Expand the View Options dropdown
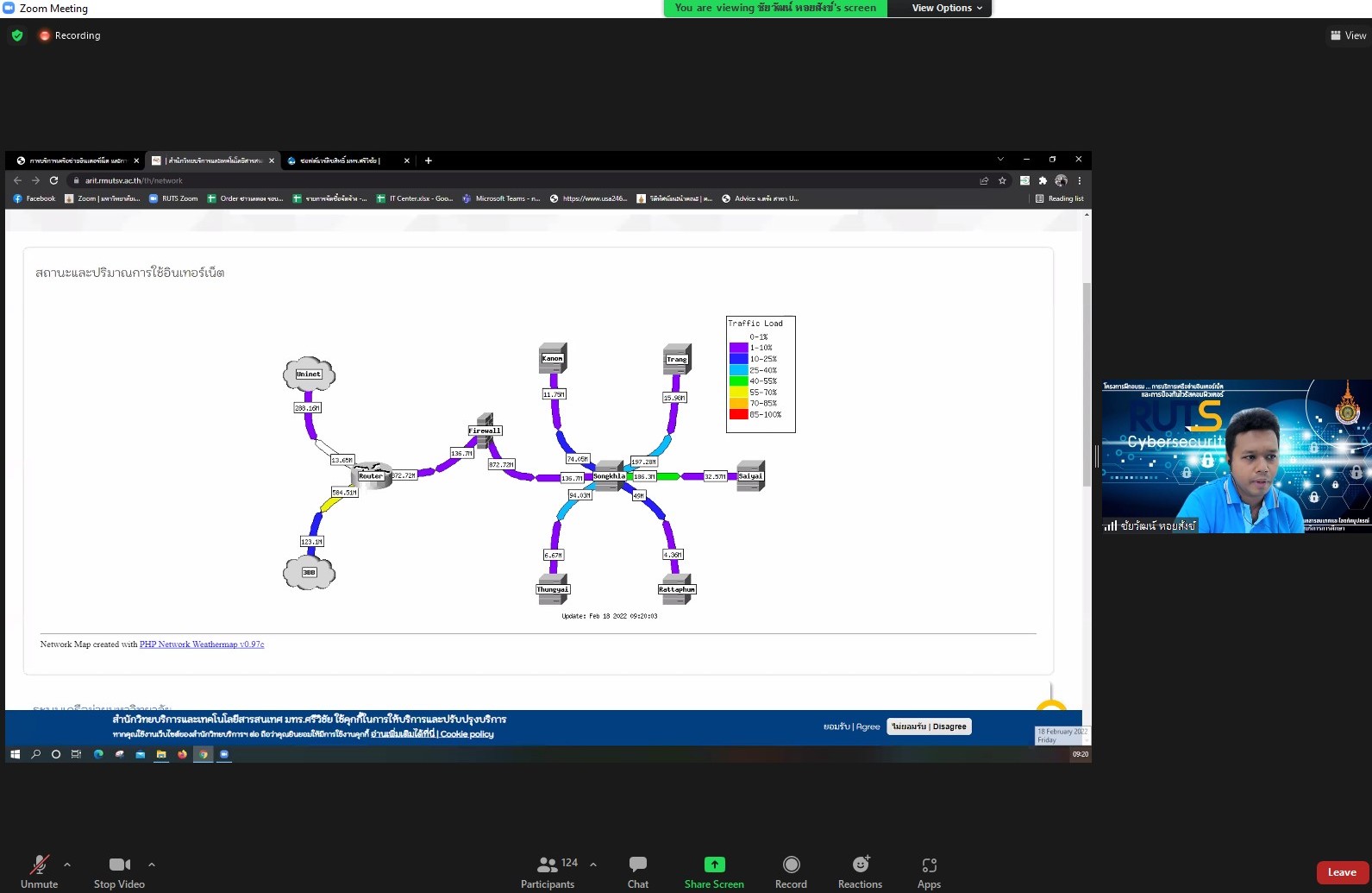The height and width of the screenshot is (893, 1372). 947,8
